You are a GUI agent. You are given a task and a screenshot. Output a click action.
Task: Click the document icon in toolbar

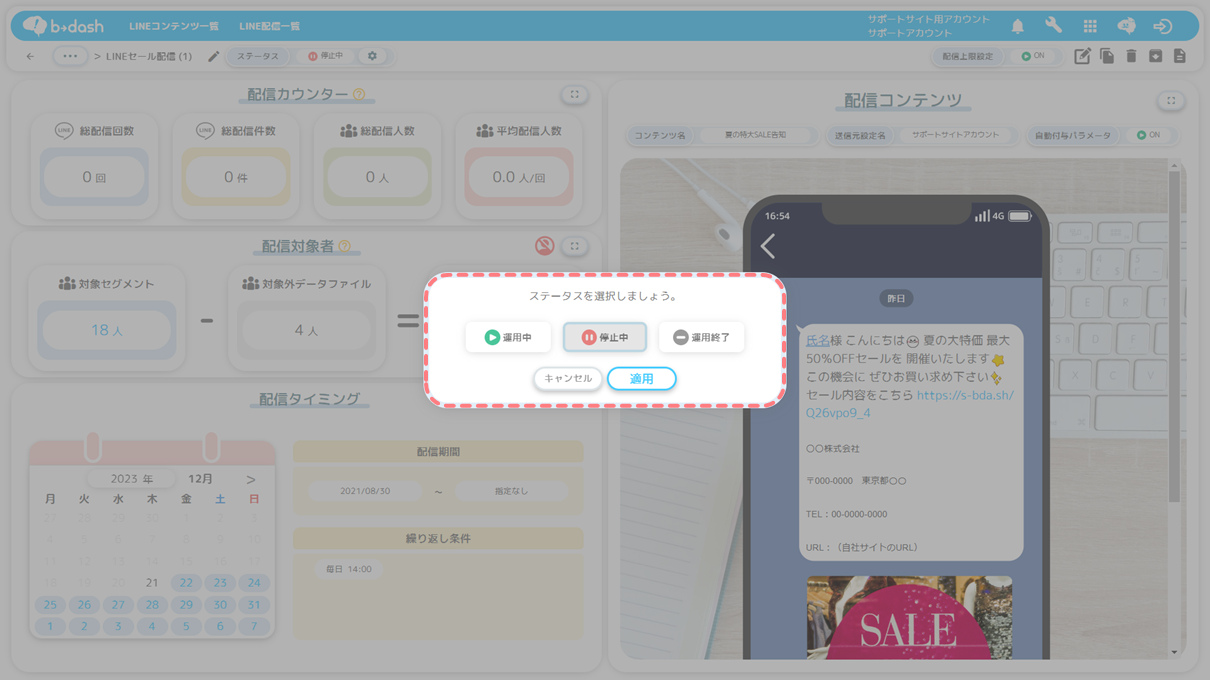(x=1180, y=56)
